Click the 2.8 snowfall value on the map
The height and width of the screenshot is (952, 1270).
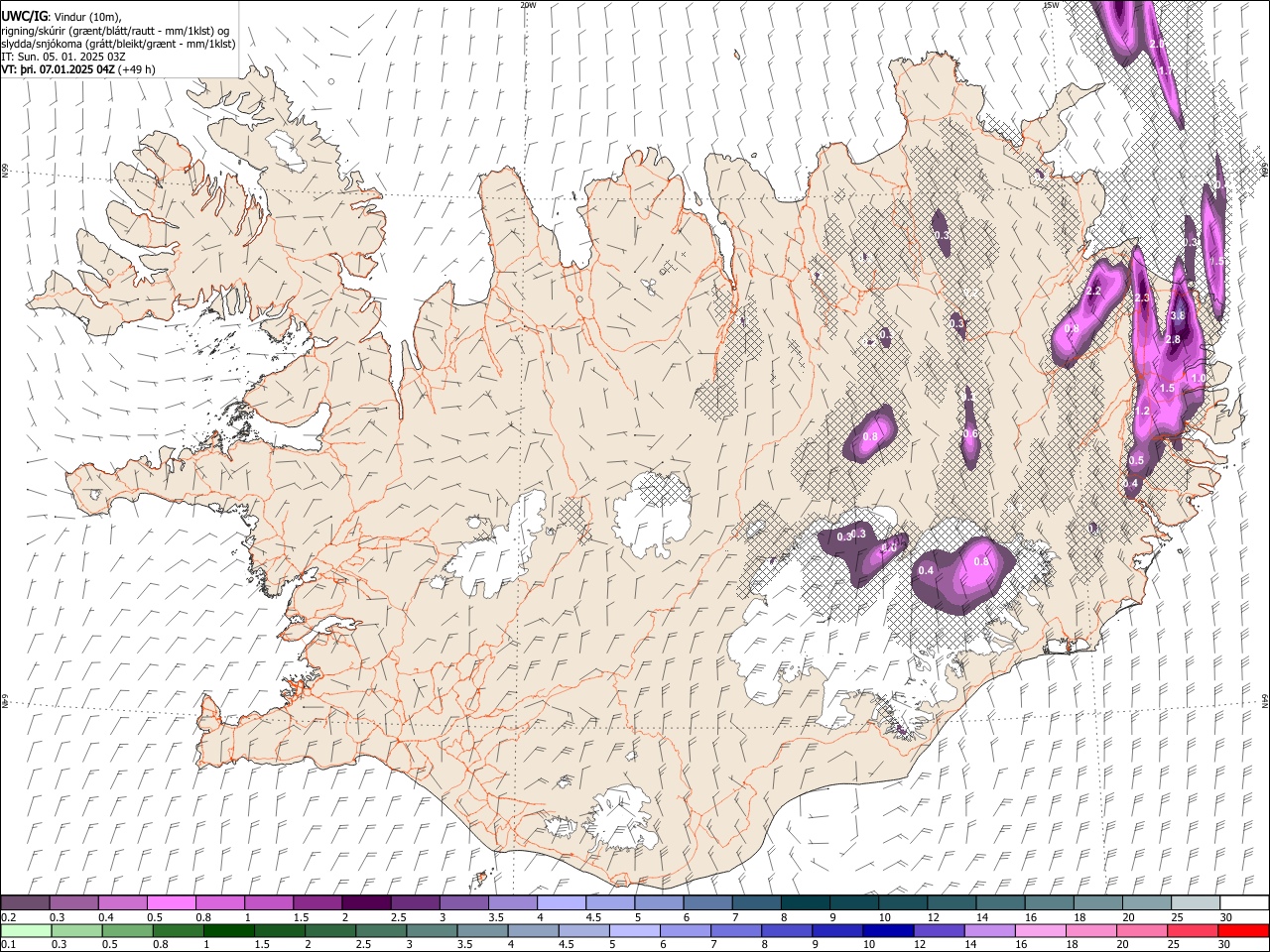click(1173, 340)
